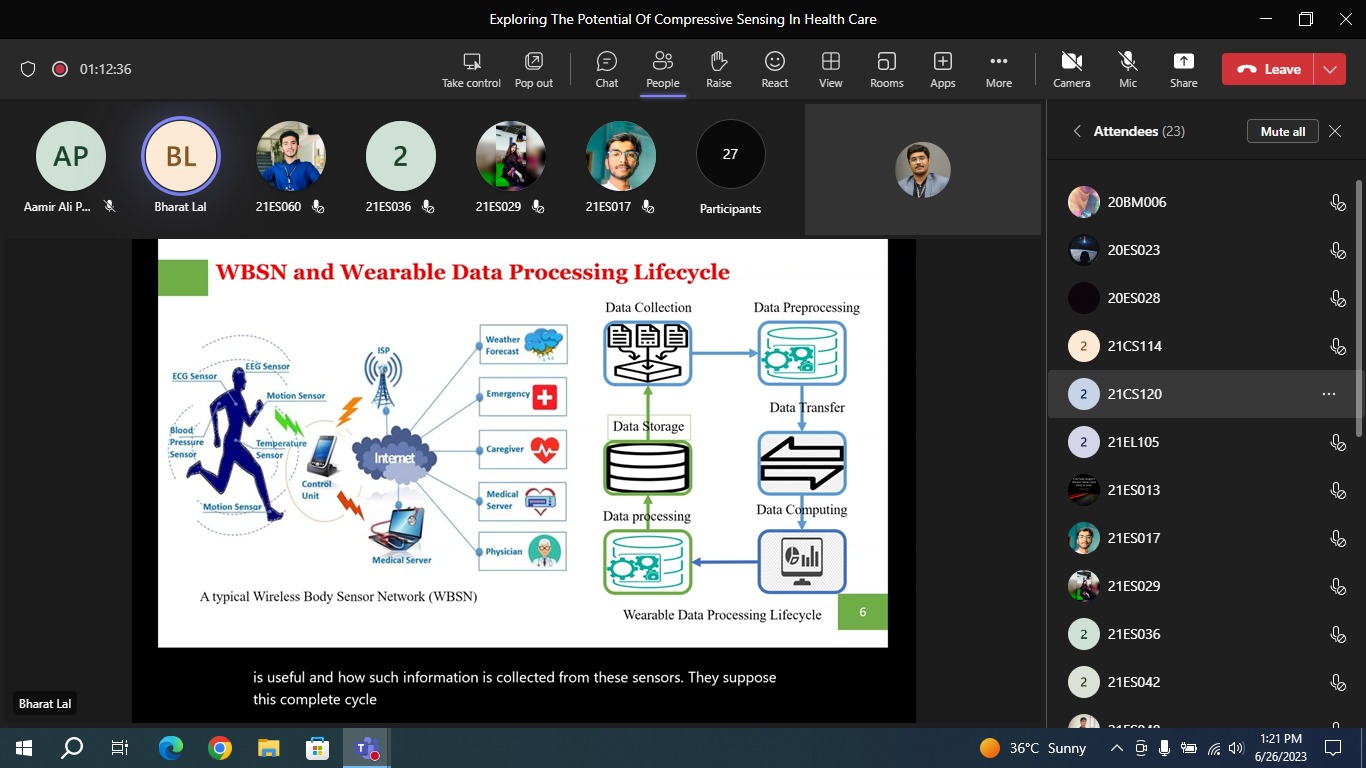Open the View layout options
This screenshot has width=1366, height=768.
[x=831, y=69]
